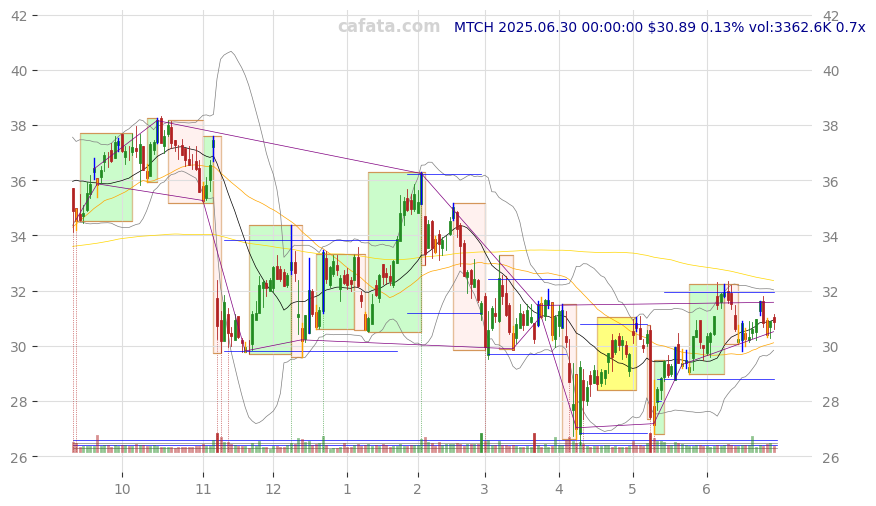
Task: Click the MTCH 2025.06.30 chart title text
Action: [659, 27]
